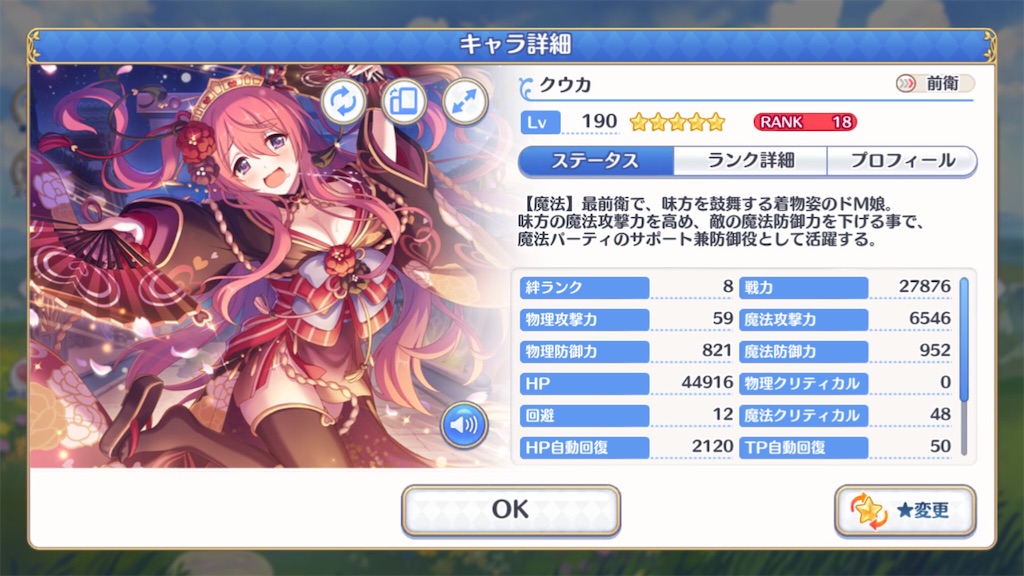The image size is (1024, 576).
Task: Tap the circular refresh arrows icon
Action: pyautogui.click(x=343, y=101)
